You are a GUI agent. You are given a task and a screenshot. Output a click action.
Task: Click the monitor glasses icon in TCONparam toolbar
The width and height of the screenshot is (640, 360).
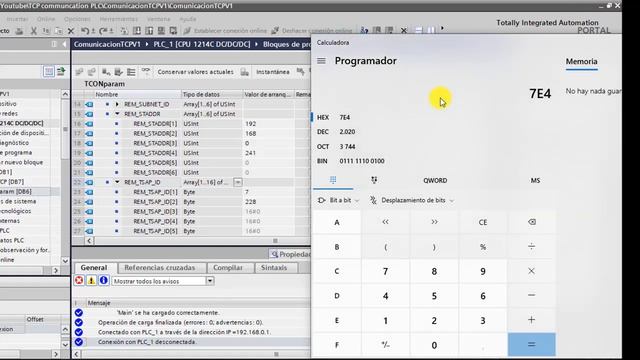click(x=145, y=71)
